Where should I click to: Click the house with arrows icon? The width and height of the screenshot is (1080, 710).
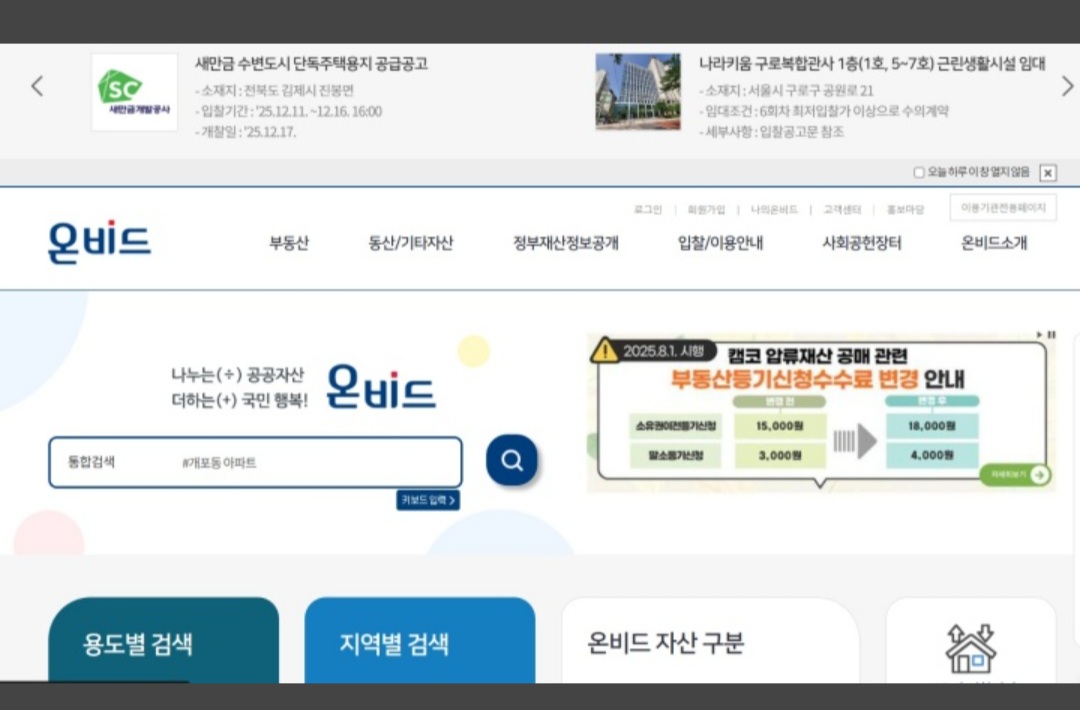pyautogui.click(x=970, y=648)
